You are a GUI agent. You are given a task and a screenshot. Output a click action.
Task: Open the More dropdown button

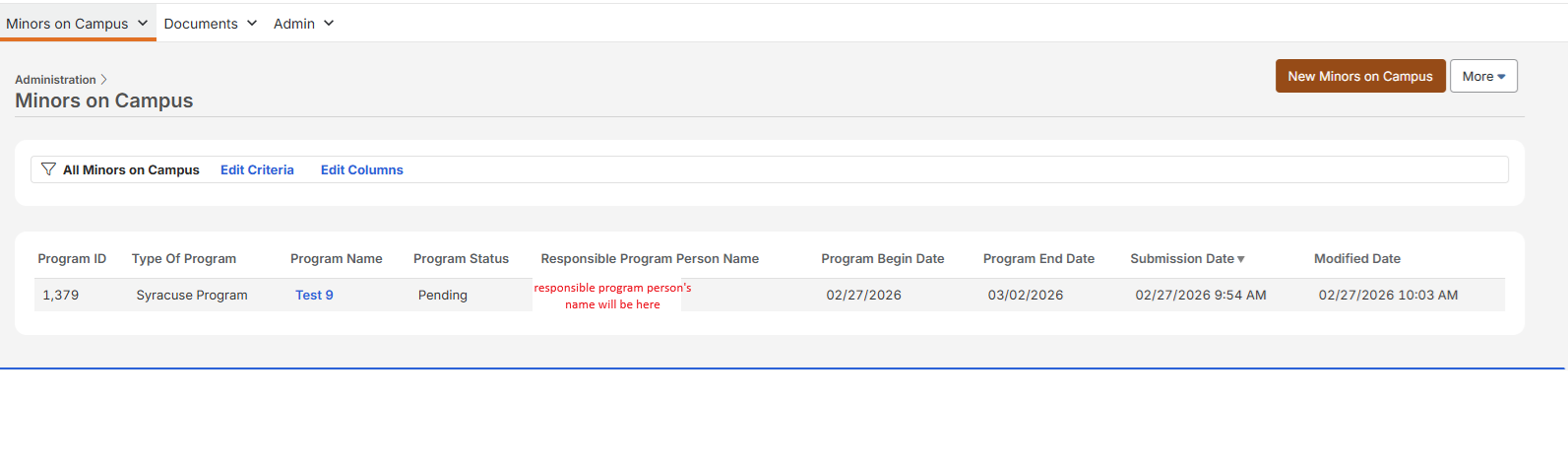coord(1482,77)
